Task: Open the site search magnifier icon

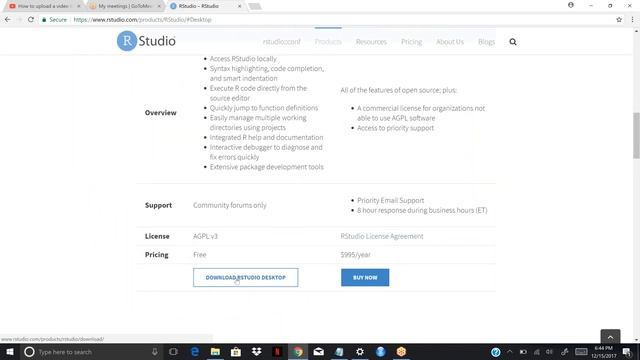Action: pyautogui.click(x=513, y=42)
